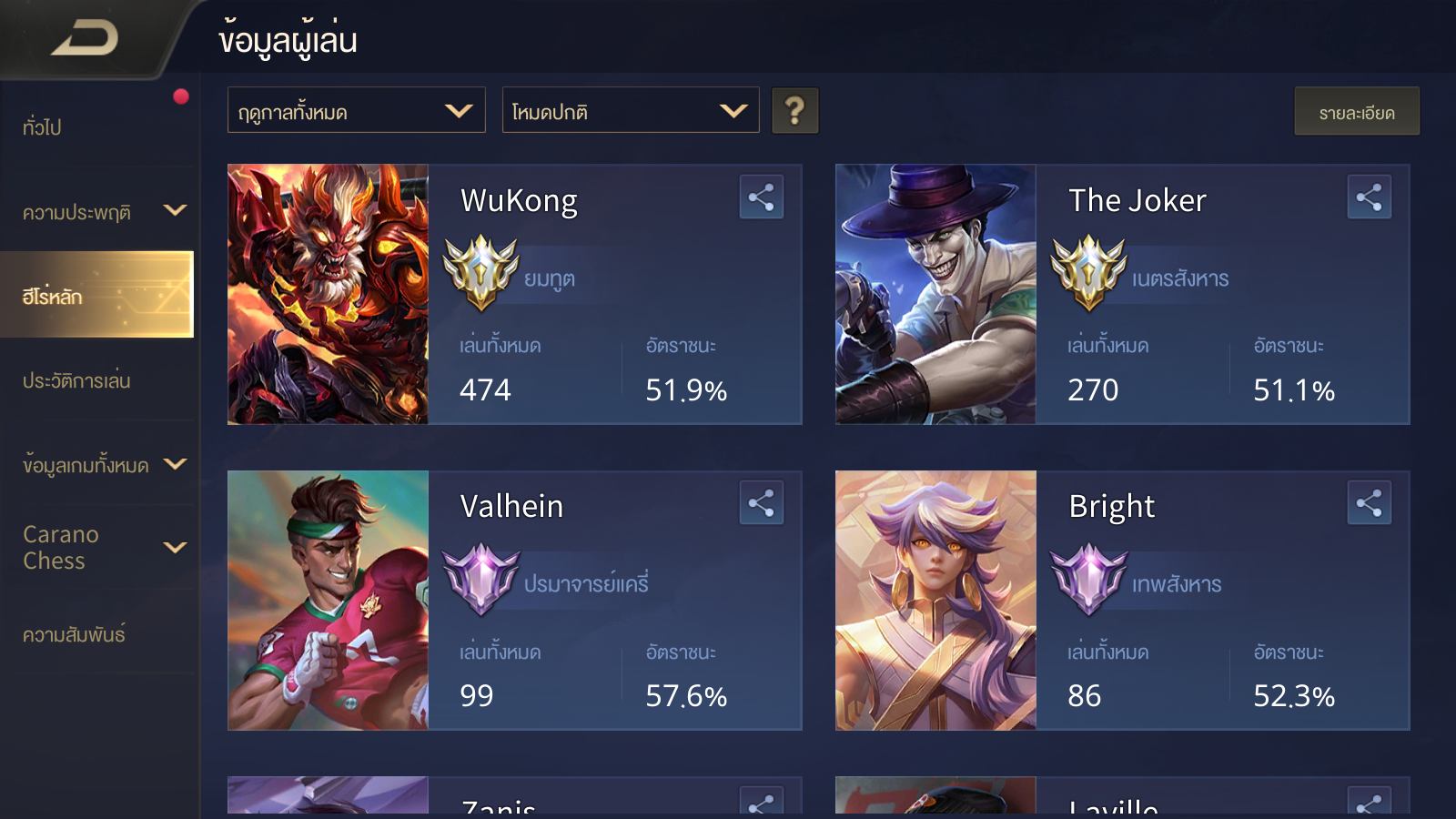Open the question mark help icon
Image resolution: width=1456 pixels, height=819 pixels.
[x=795, y=111]
